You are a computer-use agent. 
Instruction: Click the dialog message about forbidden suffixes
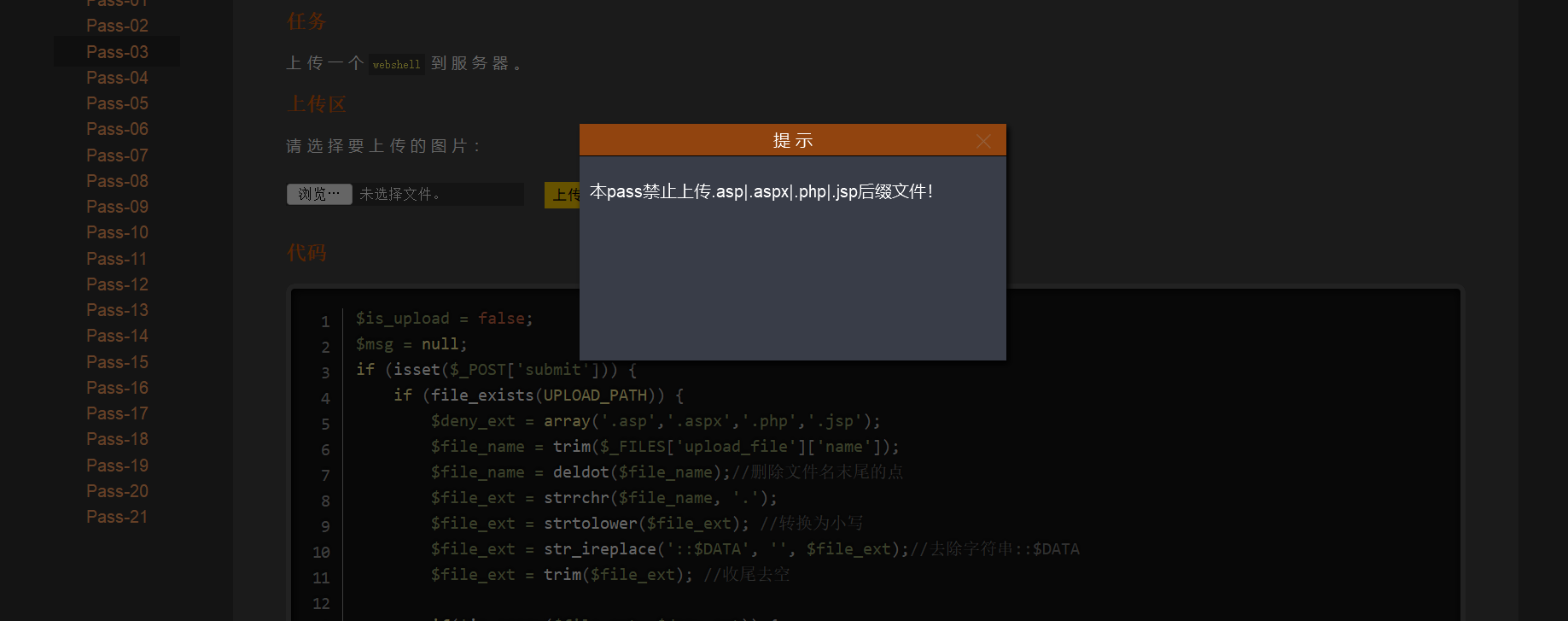click(761, 191)
